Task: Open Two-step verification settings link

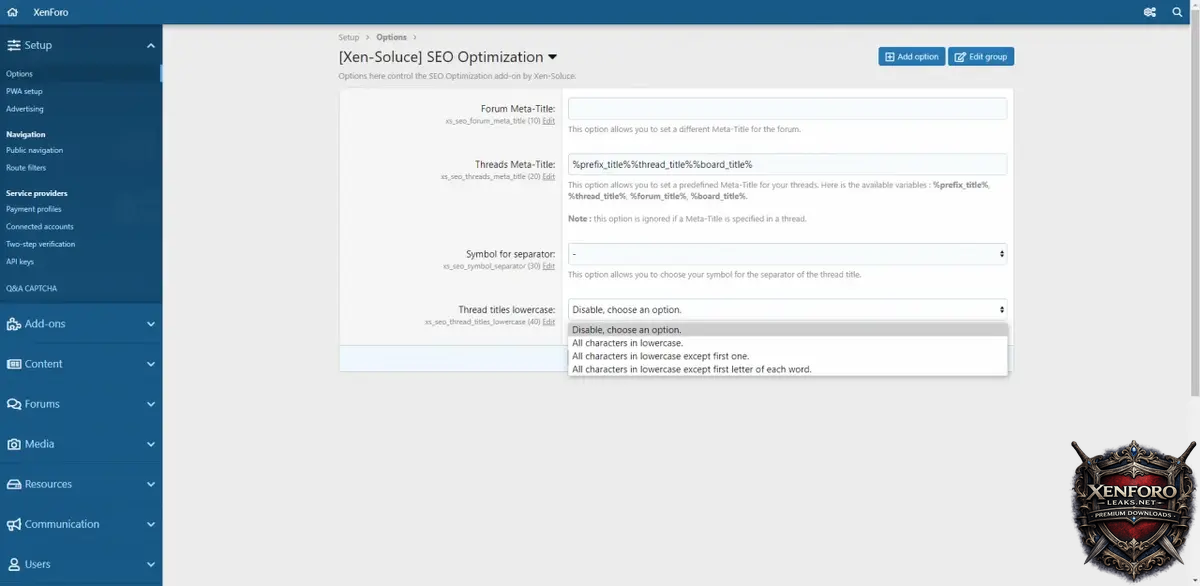Action: pos(40,244)
